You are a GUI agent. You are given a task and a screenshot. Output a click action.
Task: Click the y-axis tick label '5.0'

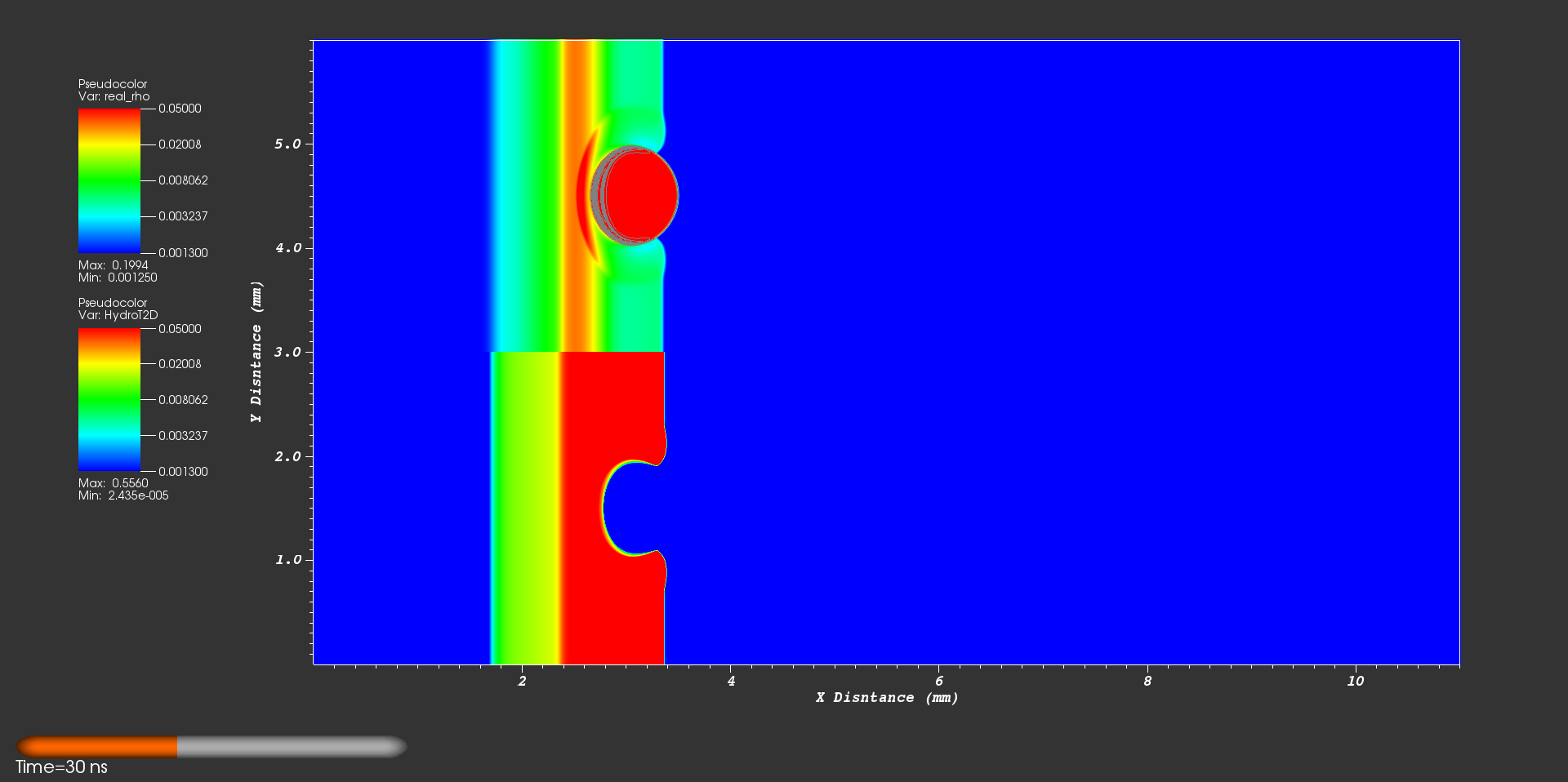coord(287,144)
